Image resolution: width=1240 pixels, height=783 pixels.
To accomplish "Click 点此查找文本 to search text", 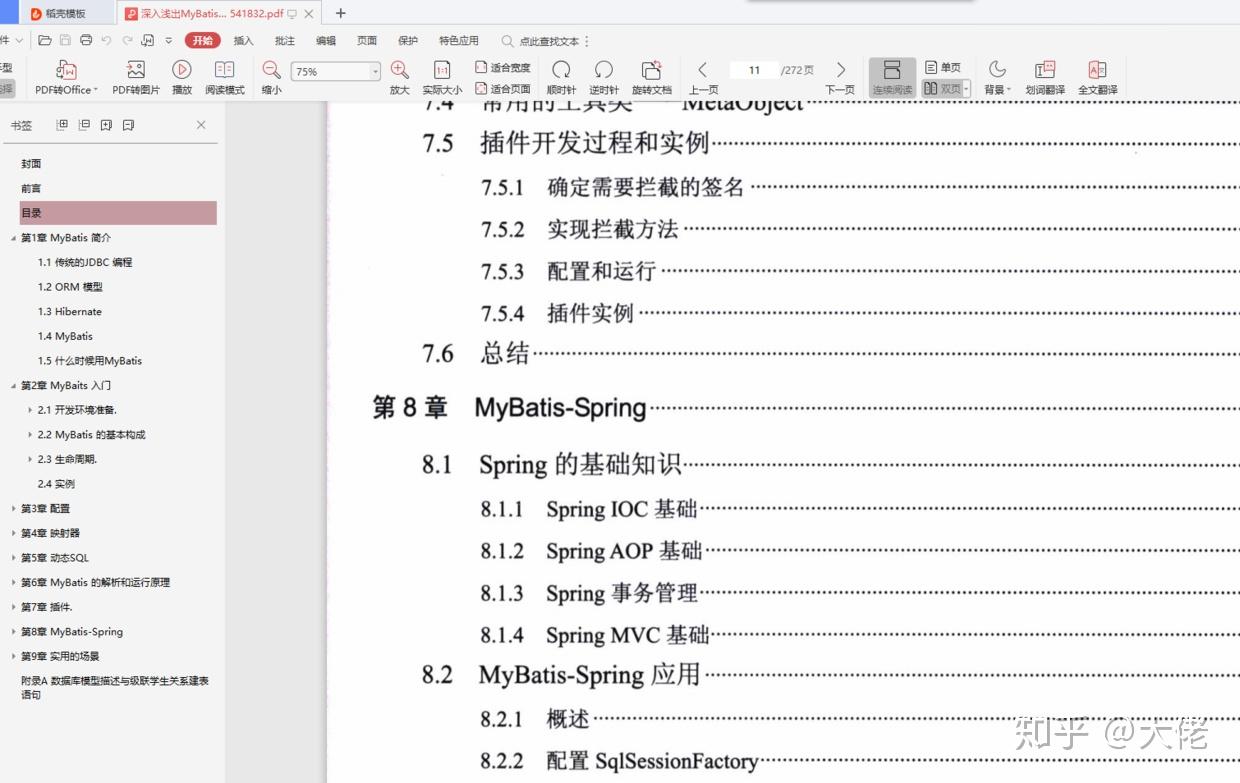I will (548, 40).
